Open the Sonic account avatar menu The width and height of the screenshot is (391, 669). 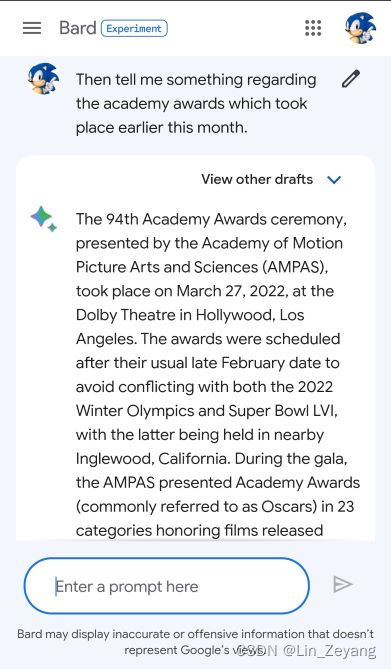coord(361,28)
